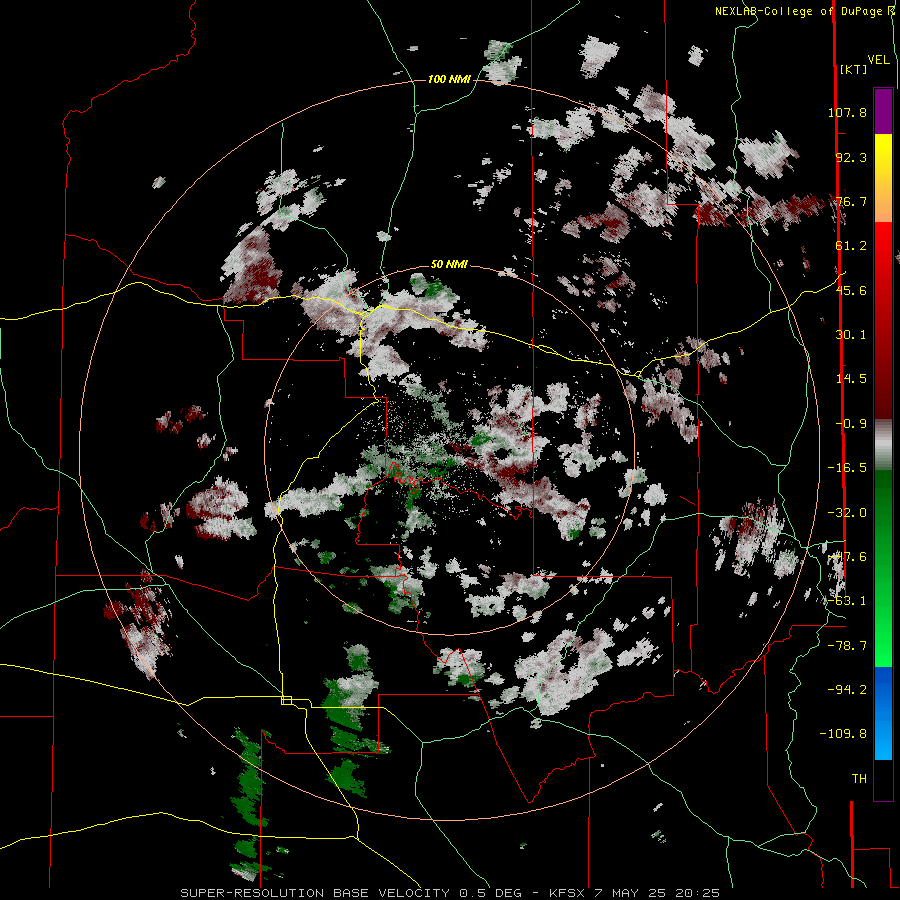Click the "50 NMI" range ring label
Image resolution: width=900 pixels, height=900 pixels.
coord(449,265)
